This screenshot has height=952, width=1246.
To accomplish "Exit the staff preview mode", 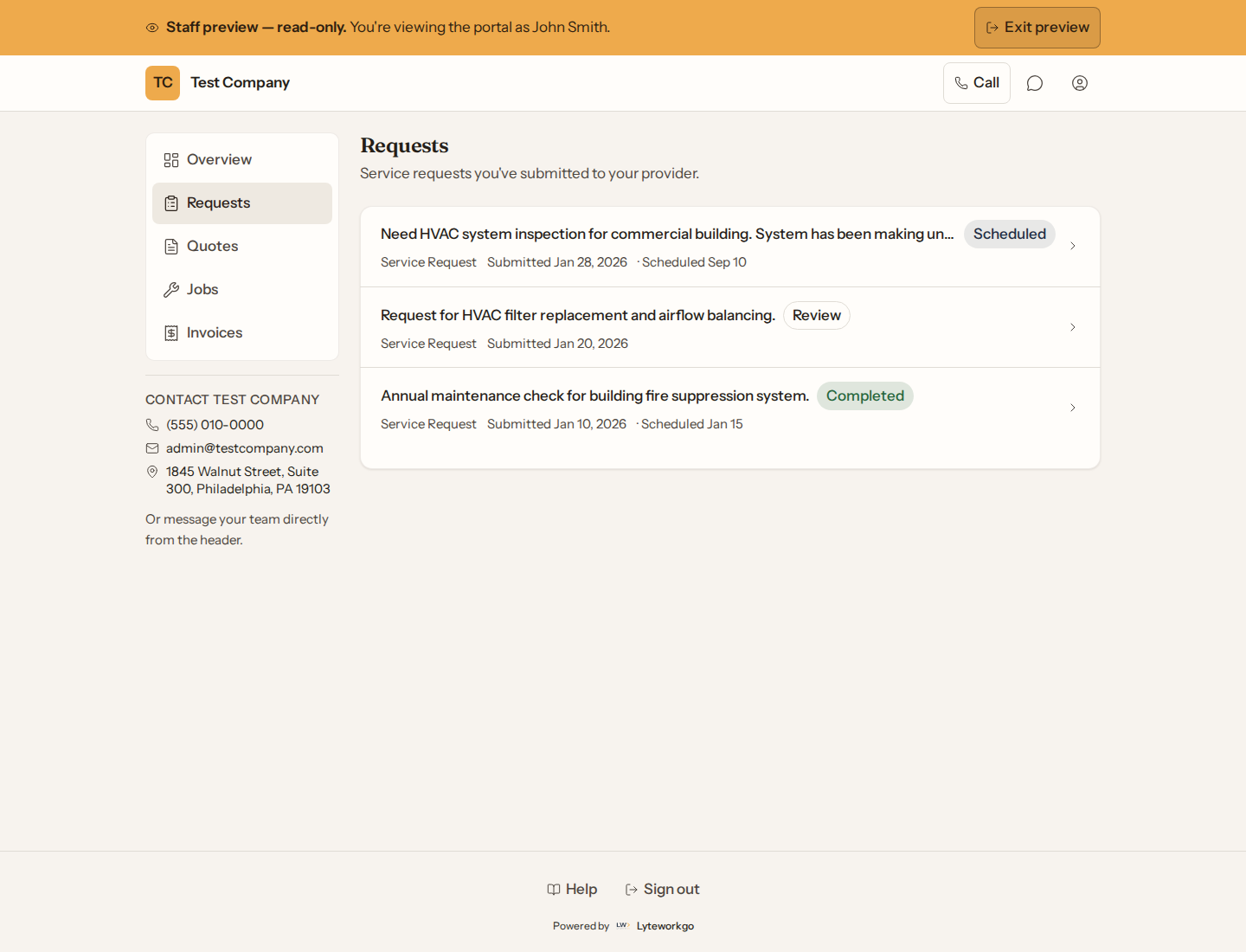I will tap(1037, 28).
